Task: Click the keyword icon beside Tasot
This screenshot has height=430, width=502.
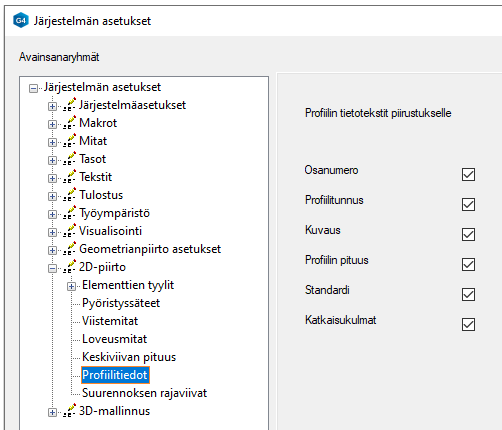Action: tap(69, 159)
